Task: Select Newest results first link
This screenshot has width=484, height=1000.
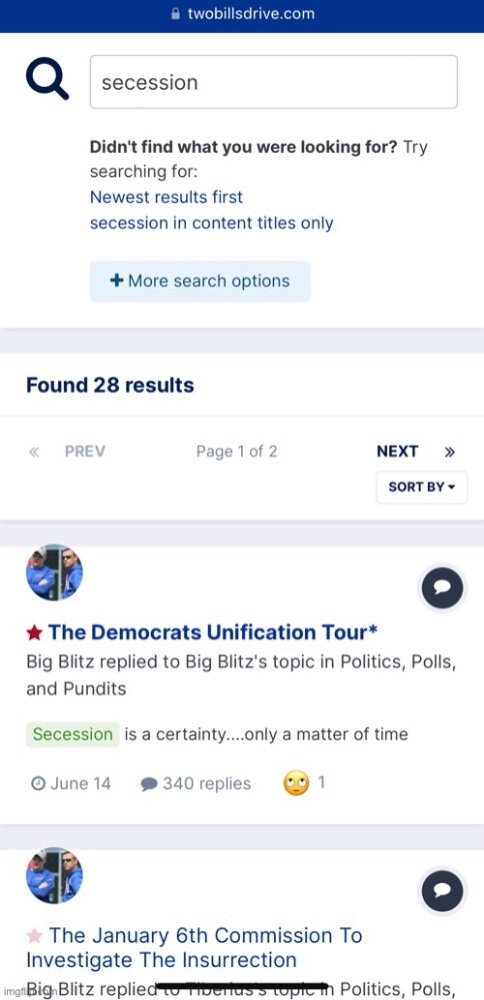Action: [166, 197]
